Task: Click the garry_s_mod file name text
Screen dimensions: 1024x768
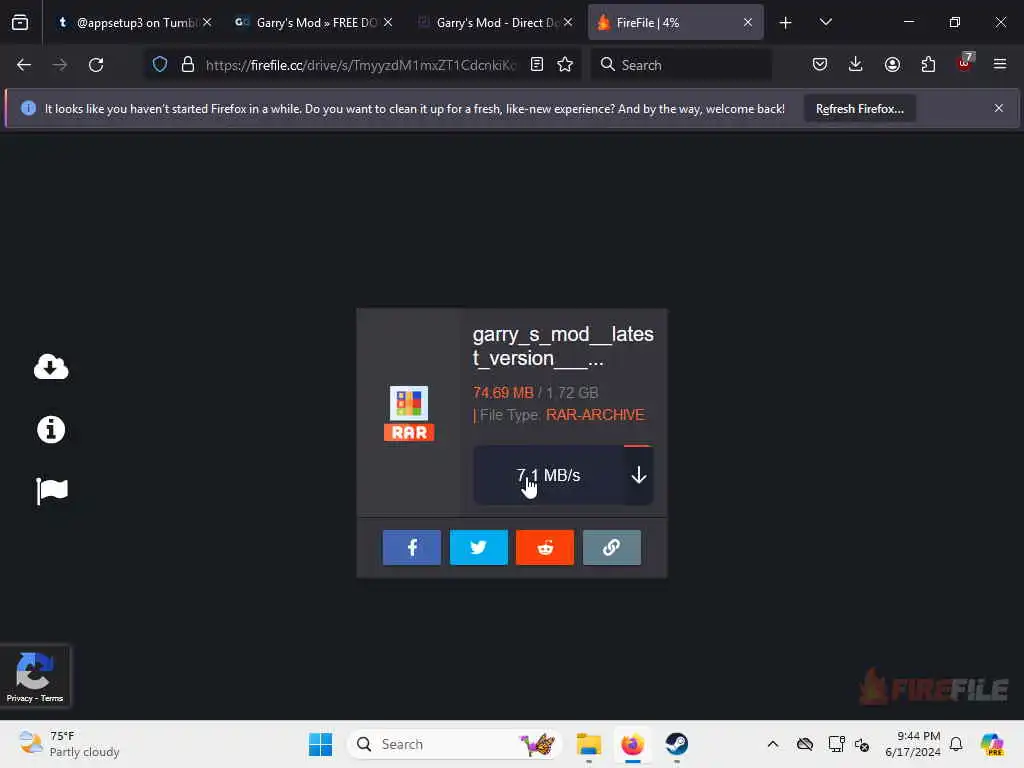Action: 563,346
